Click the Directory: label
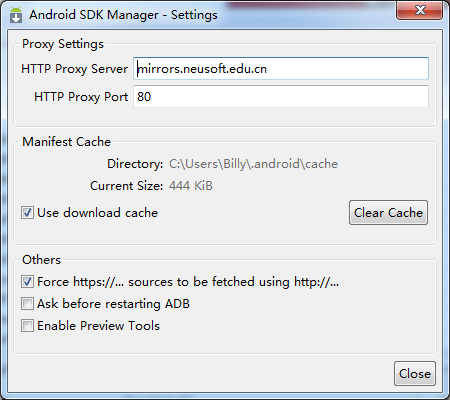This screenshot has width=450, height=400. point(135,164)
